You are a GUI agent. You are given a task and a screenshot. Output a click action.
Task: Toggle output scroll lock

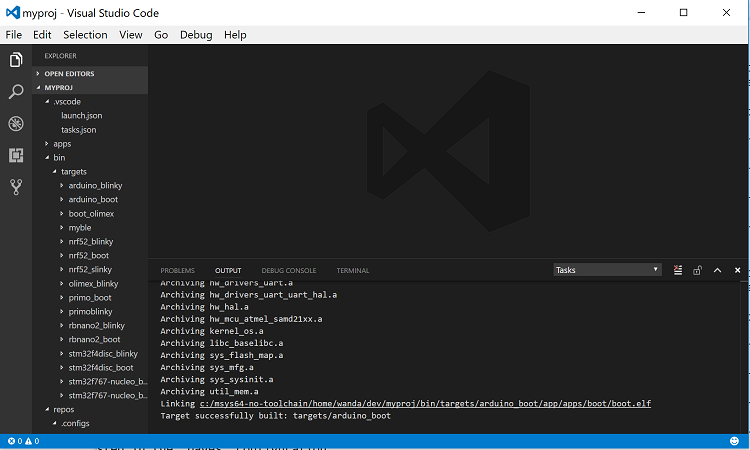tap(698, 270)
